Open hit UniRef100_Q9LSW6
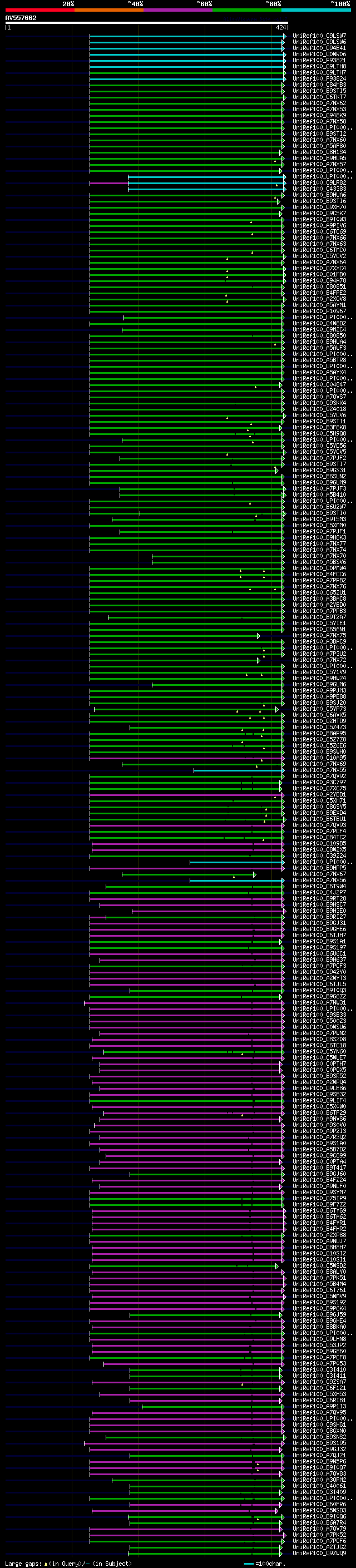356x1568 pixels. 319,43
